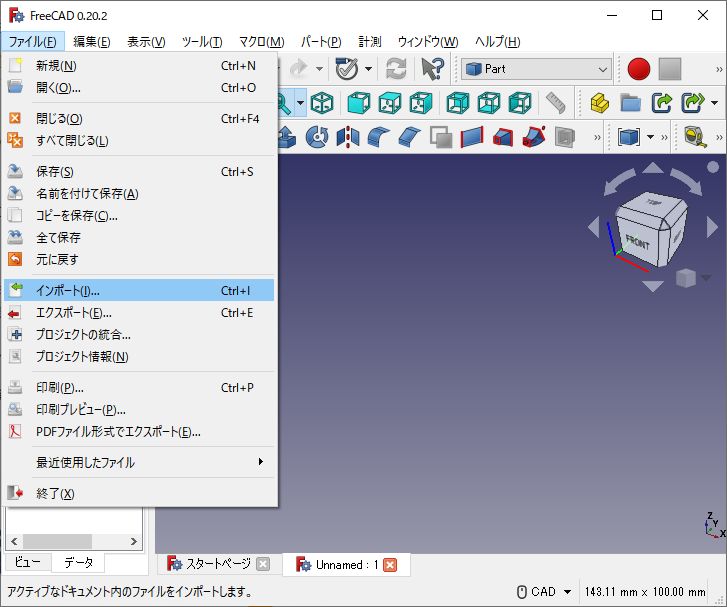Switch to the スタートページ tab
The image size is (727, 607).
pos(218,564)
